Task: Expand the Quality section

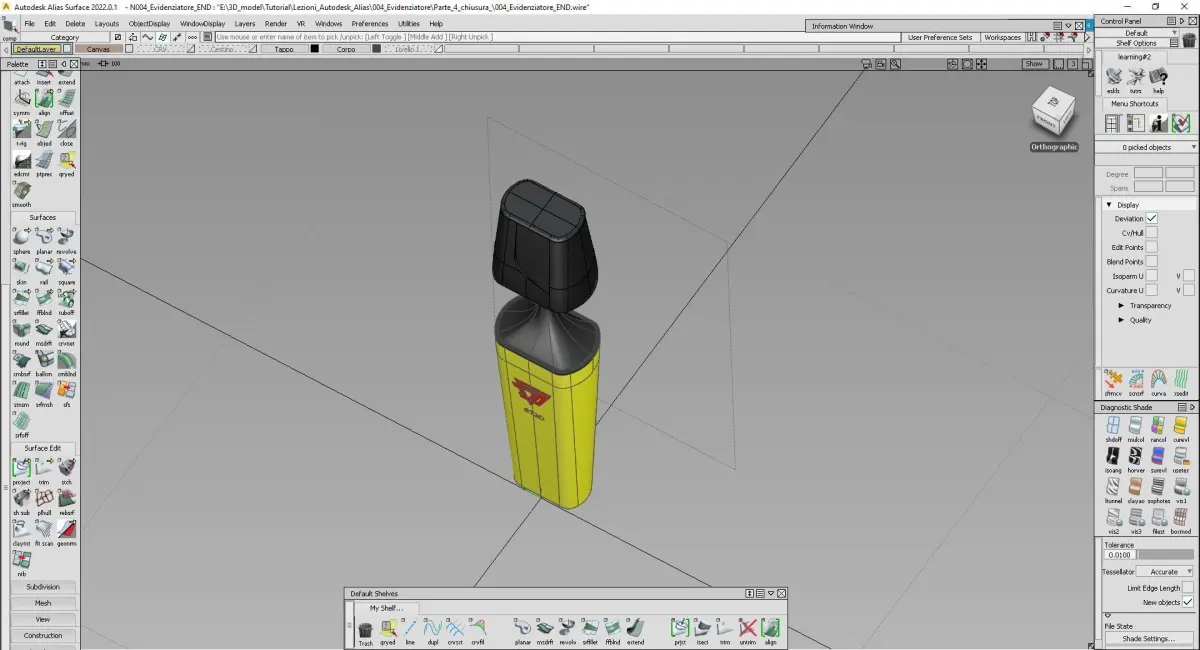Action: click(1121, 320)
